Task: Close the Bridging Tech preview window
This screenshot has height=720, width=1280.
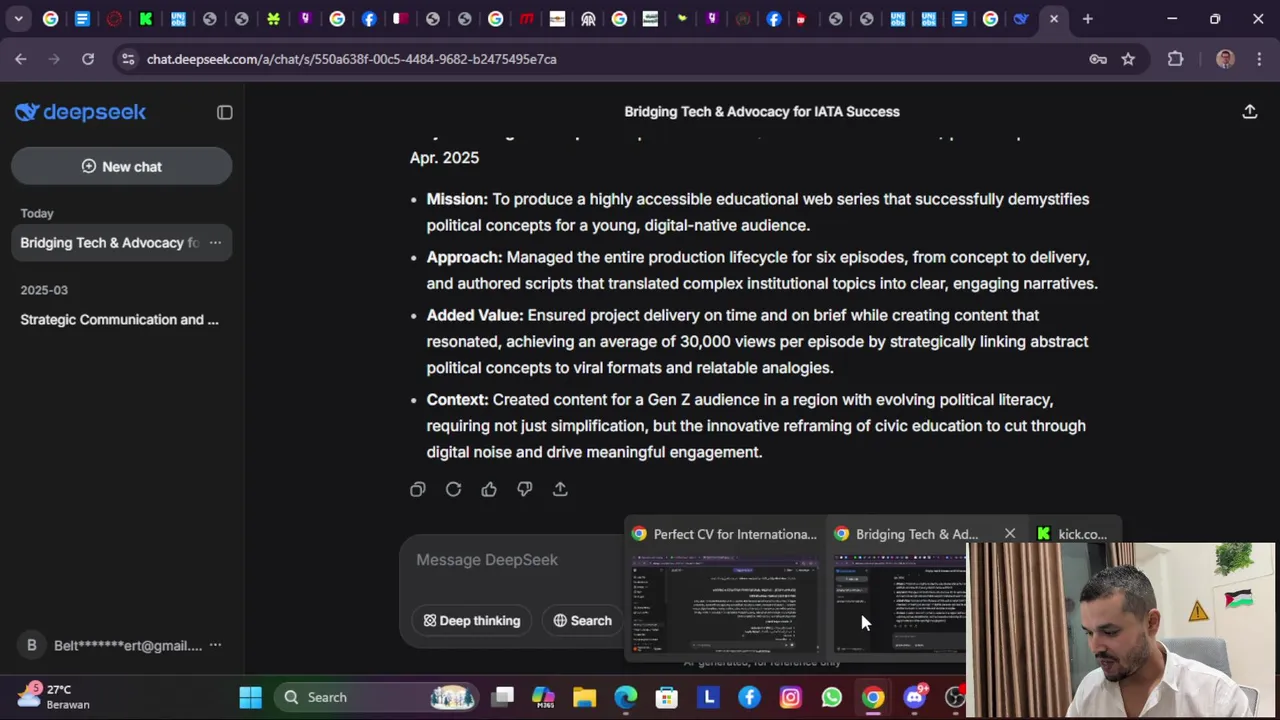Action: point(1010,534)
